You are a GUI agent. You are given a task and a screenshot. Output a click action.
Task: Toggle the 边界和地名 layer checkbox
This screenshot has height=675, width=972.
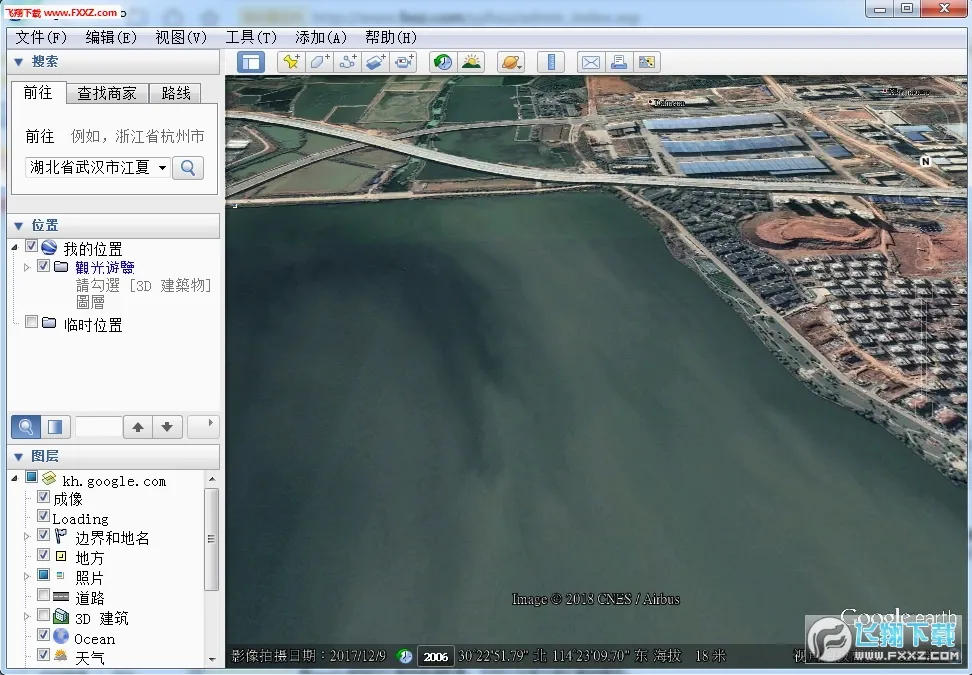point(43,535)
